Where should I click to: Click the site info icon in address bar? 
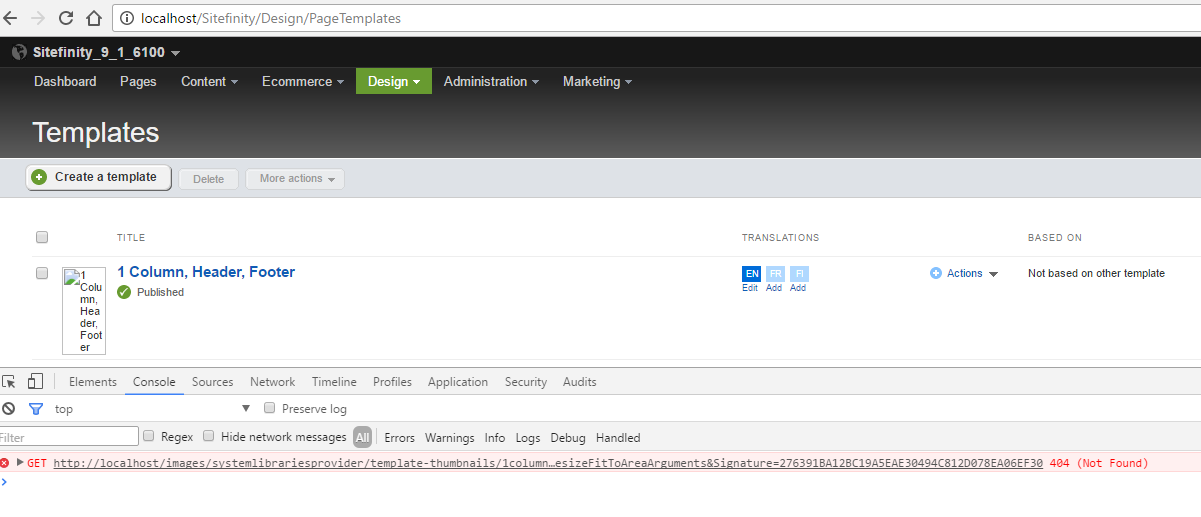pyautogui.click(x=128, y=18)
